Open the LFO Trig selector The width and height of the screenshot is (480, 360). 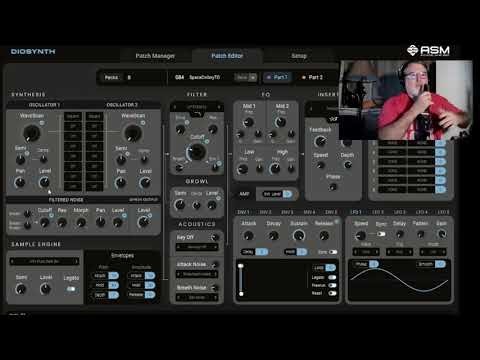[399, 252]
